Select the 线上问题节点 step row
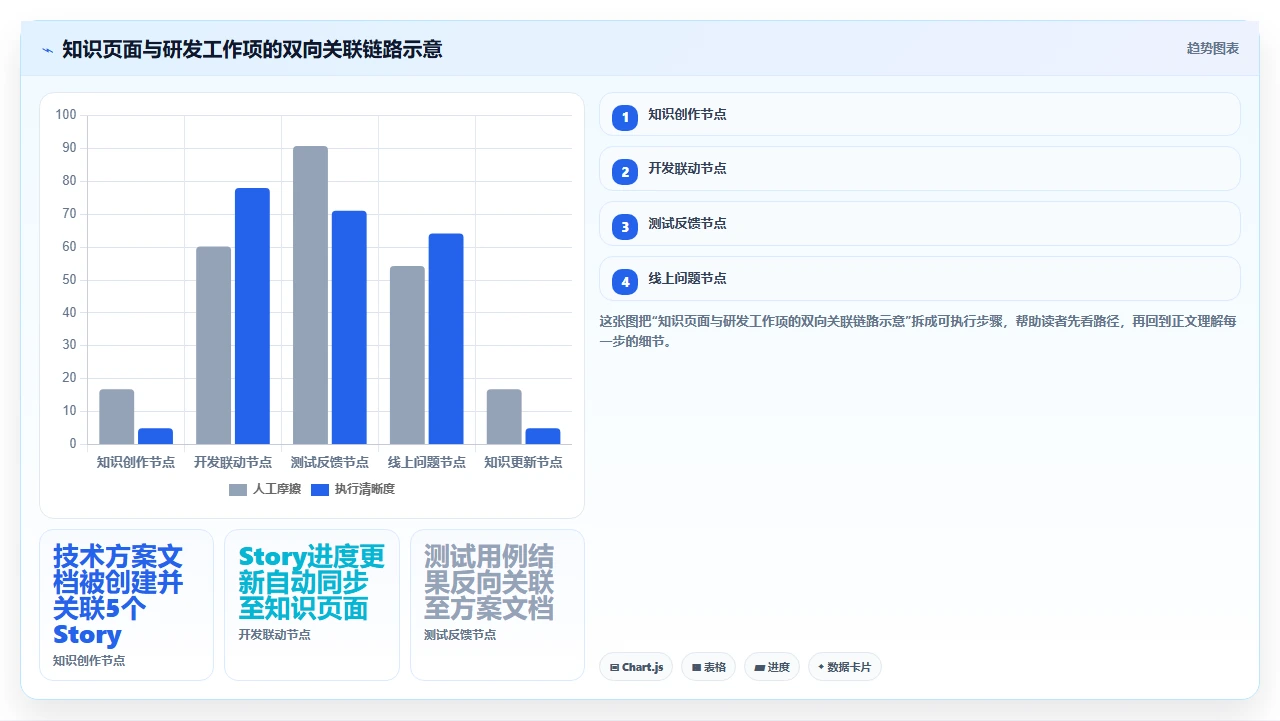 pos(919,279)
